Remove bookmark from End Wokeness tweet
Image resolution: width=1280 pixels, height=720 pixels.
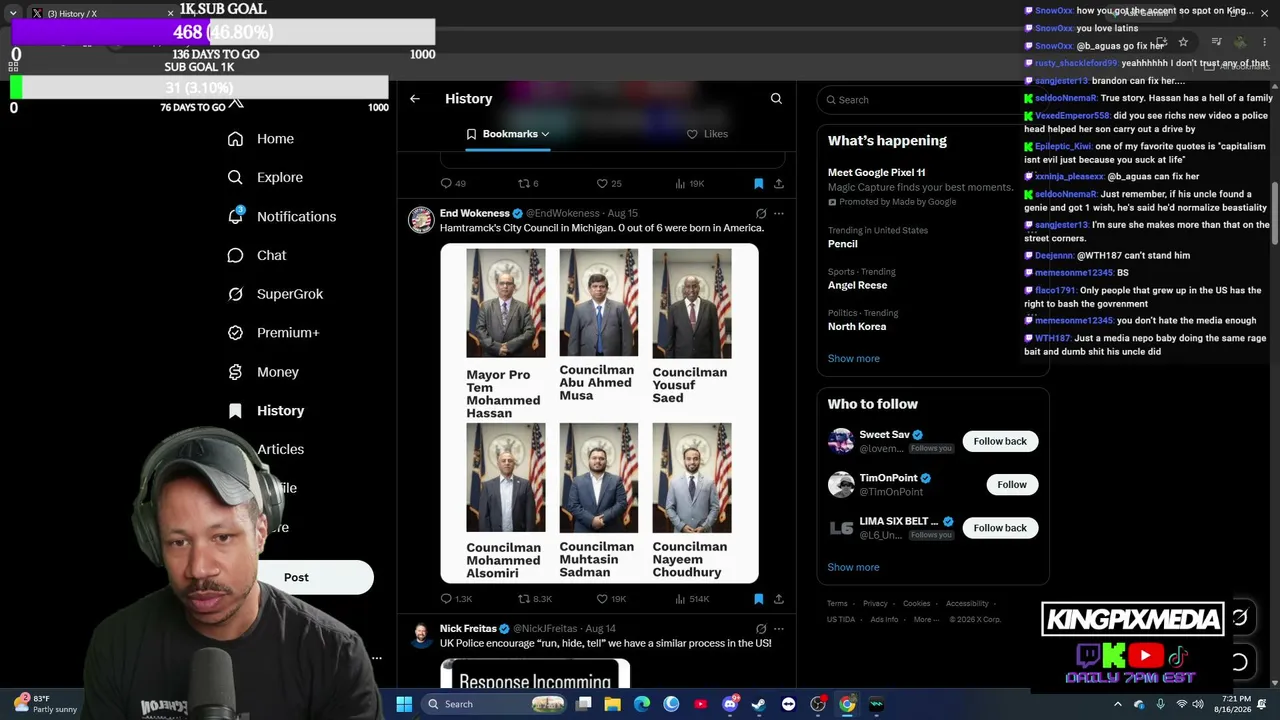click(758, 599)
